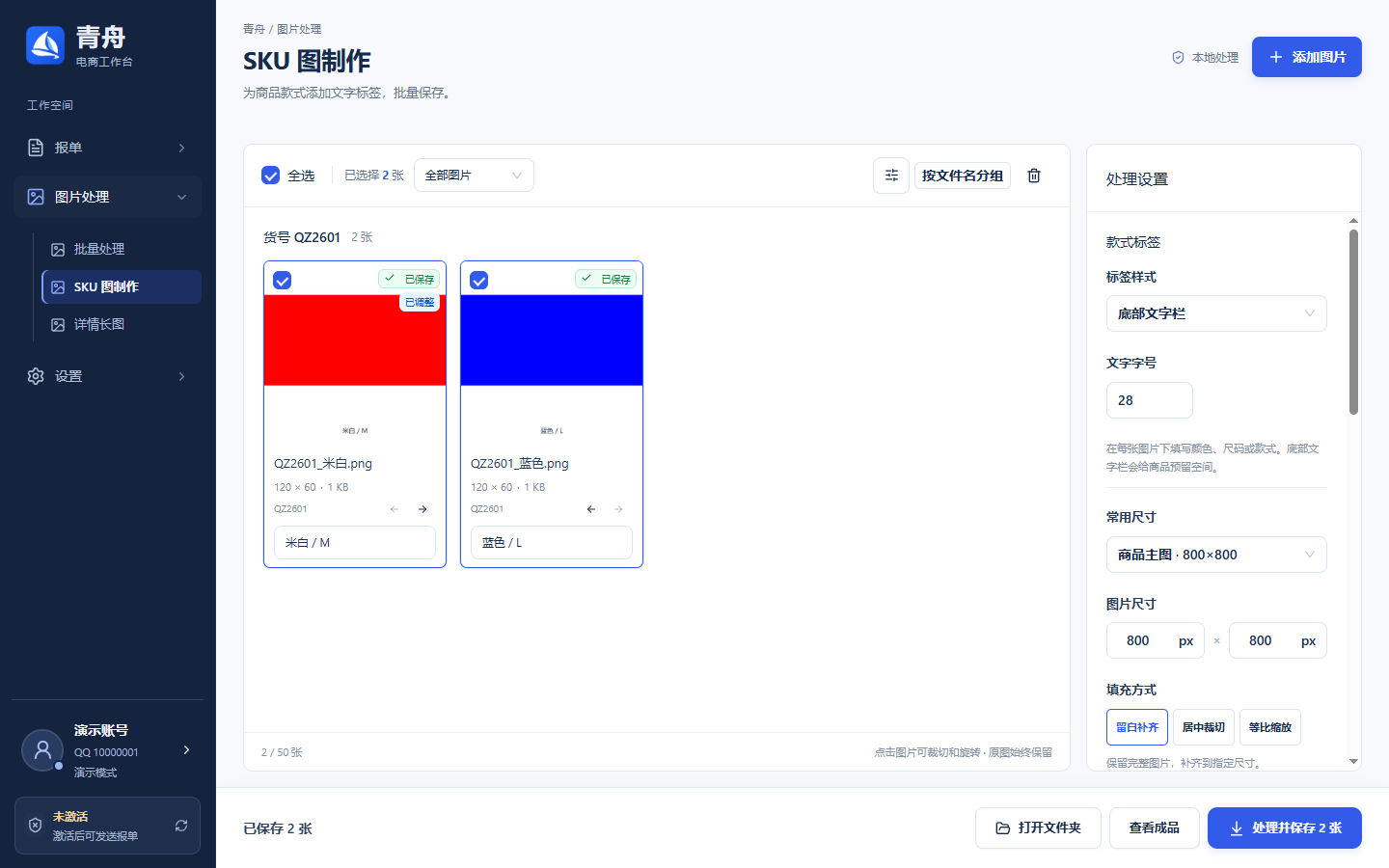
Task: Click the 演示账号 avatar icon
Action: (42, 749)
